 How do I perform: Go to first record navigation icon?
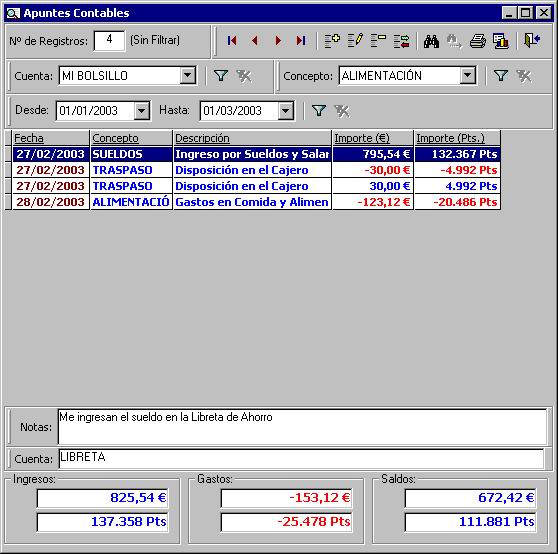point(232,41)
